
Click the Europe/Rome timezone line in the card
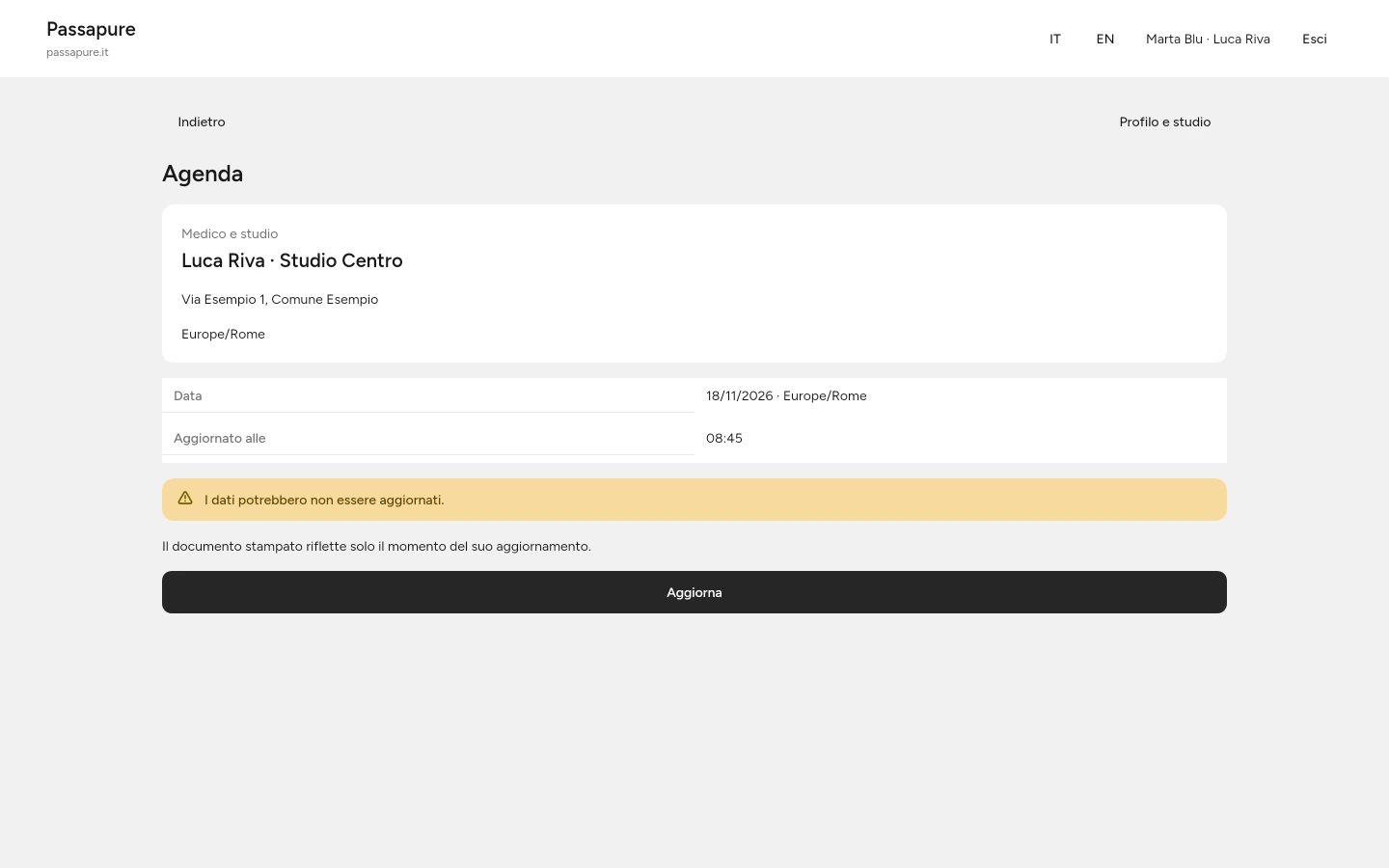coord(223,334)
